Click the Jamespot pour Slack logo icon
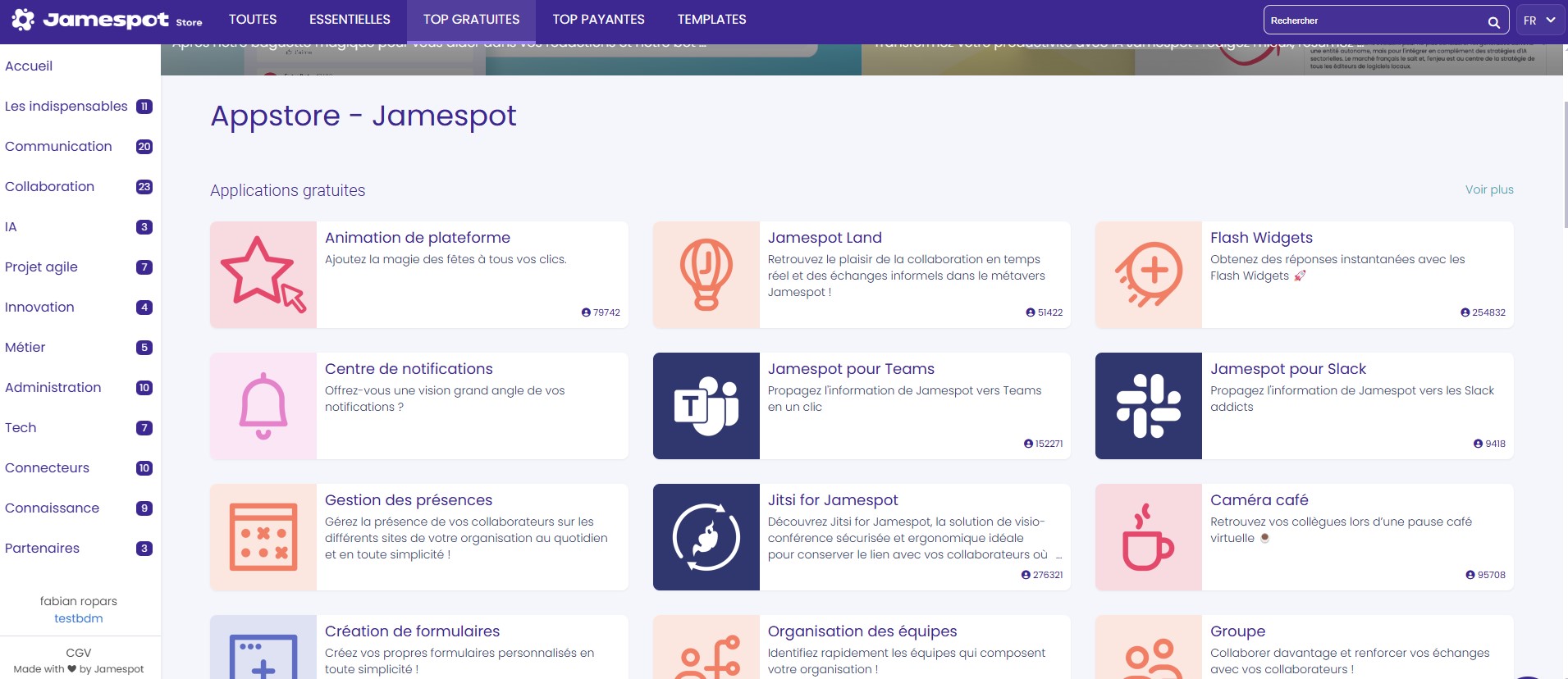 pyautogui.click(x=1148, y=406)
